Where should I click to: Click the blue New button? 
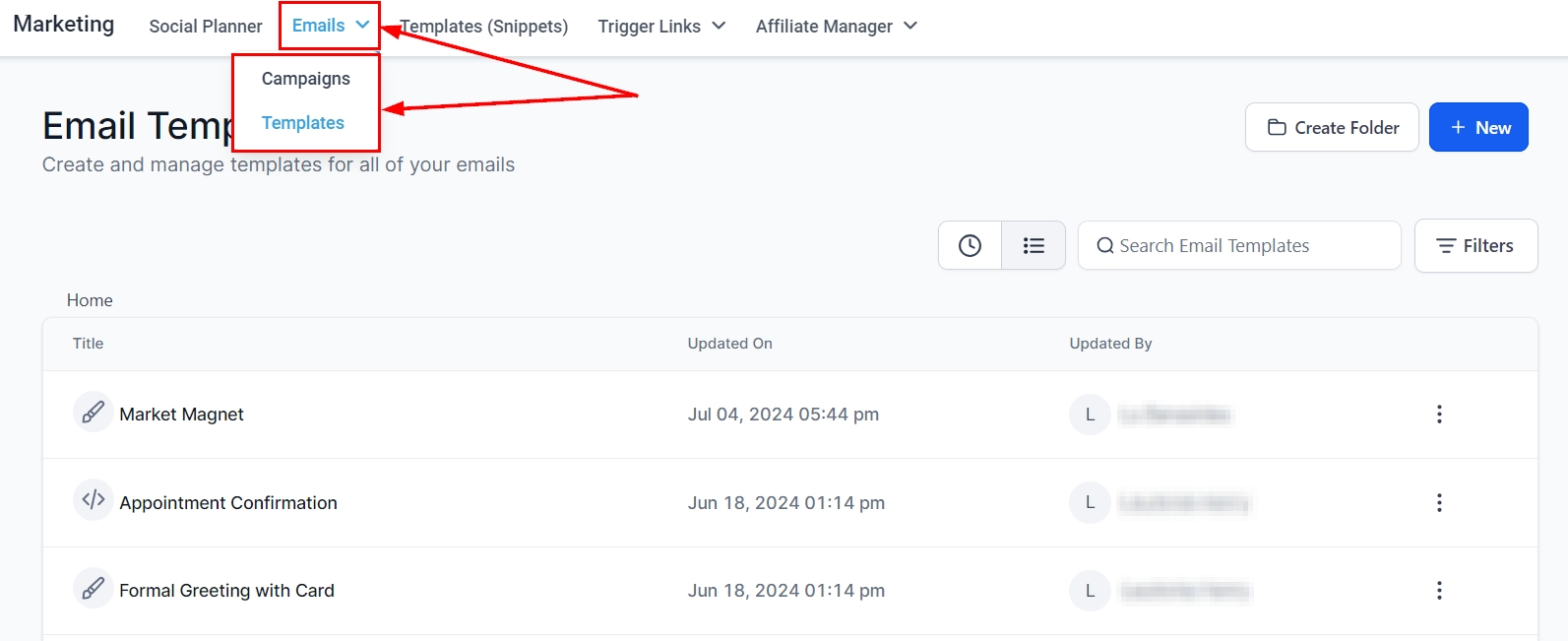click(1478, 127)
